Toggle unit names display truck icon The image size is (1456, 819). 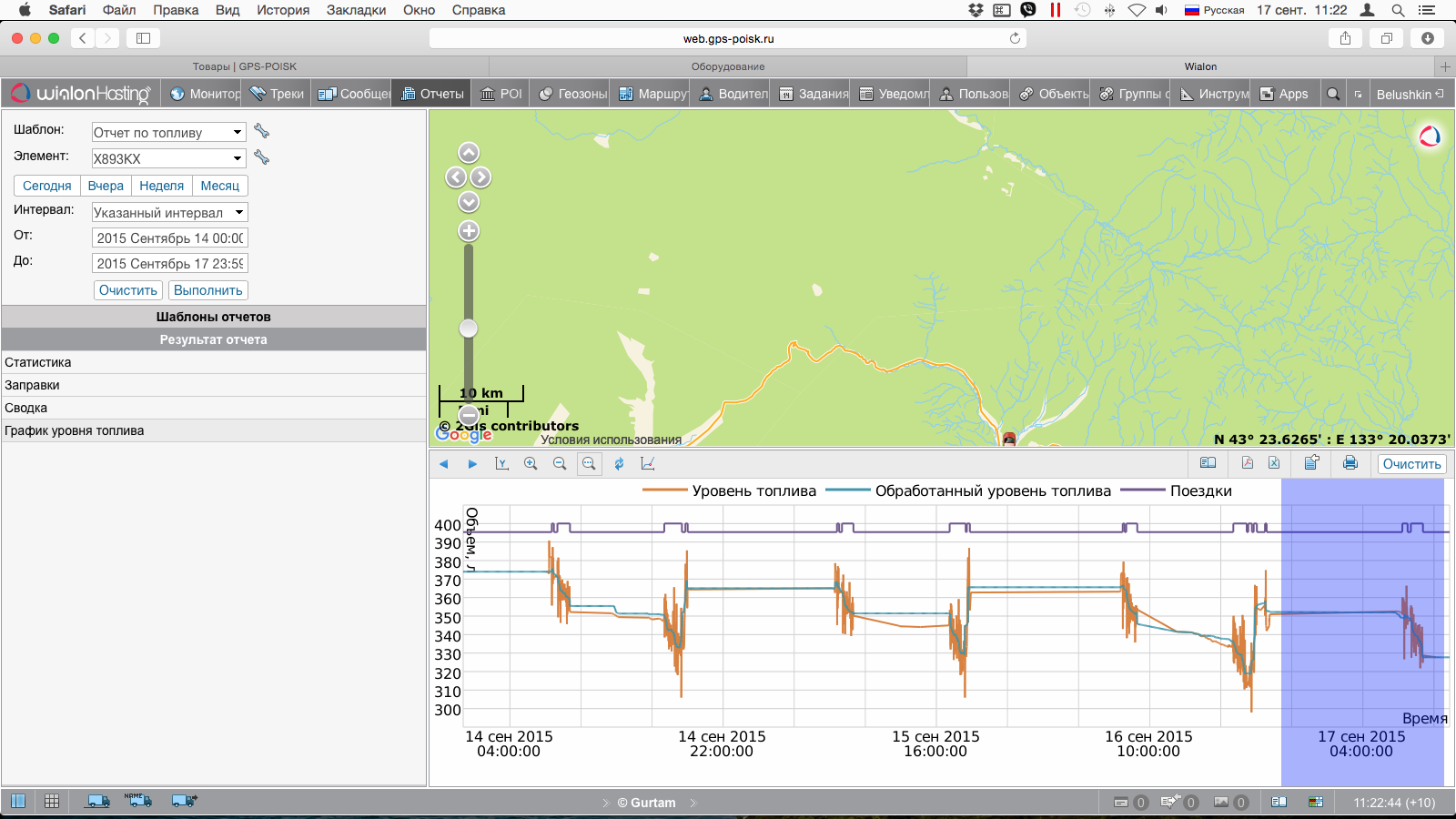tap(138, 801)
